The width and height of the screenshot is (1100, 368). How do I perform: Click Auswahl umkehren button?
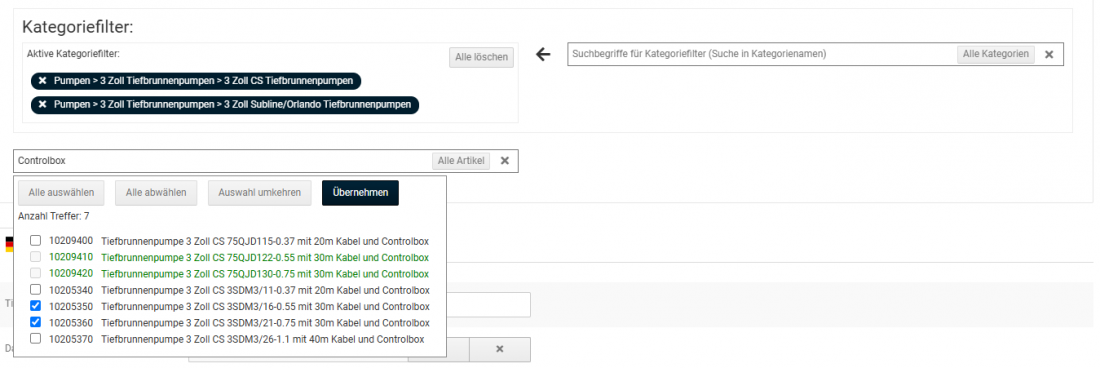[260, 193]
